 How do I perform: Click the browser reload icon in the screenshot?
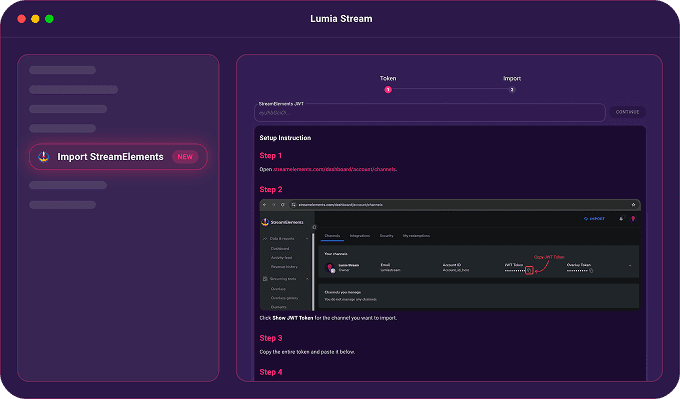click(x=282, y=205)
